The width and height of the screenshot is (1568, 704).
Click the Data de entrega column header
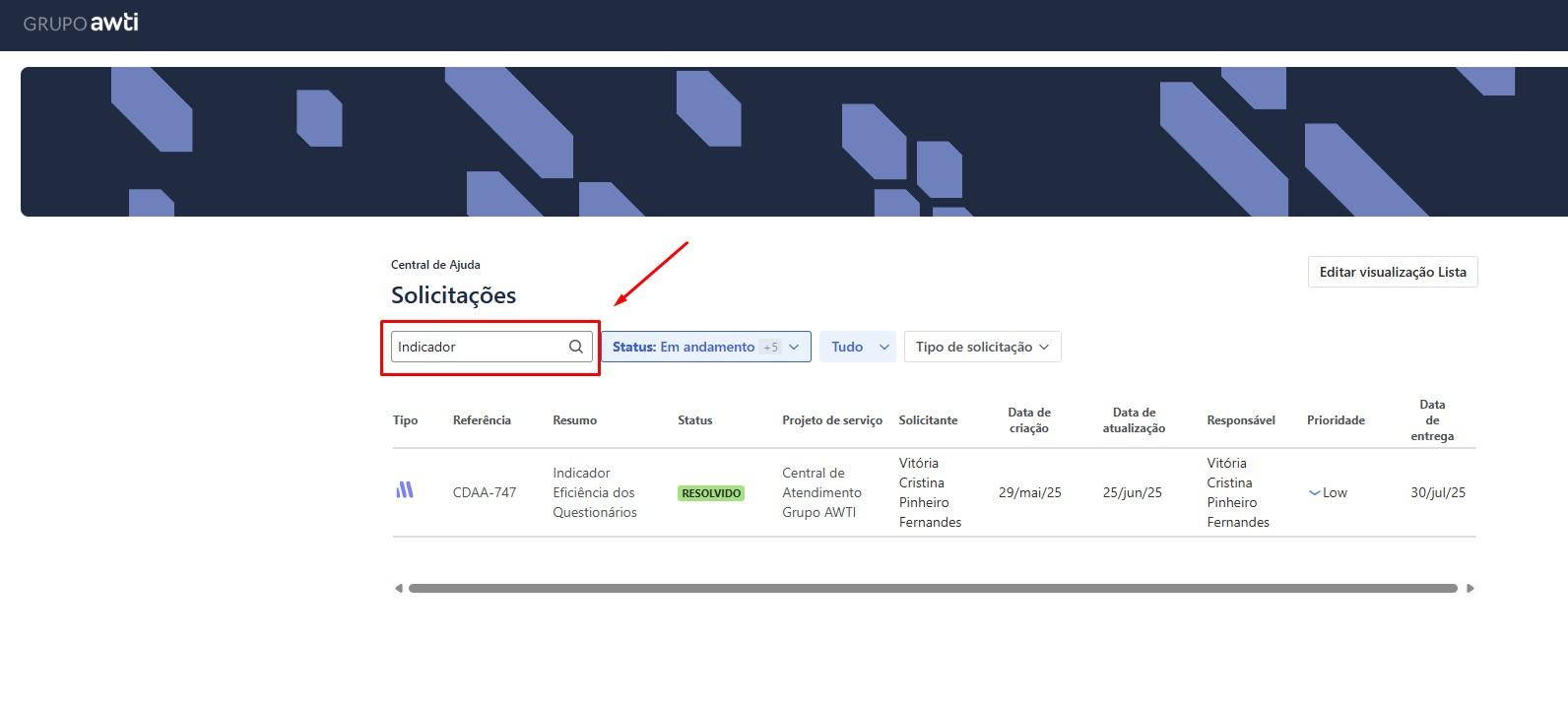(x=1432, y=420)
